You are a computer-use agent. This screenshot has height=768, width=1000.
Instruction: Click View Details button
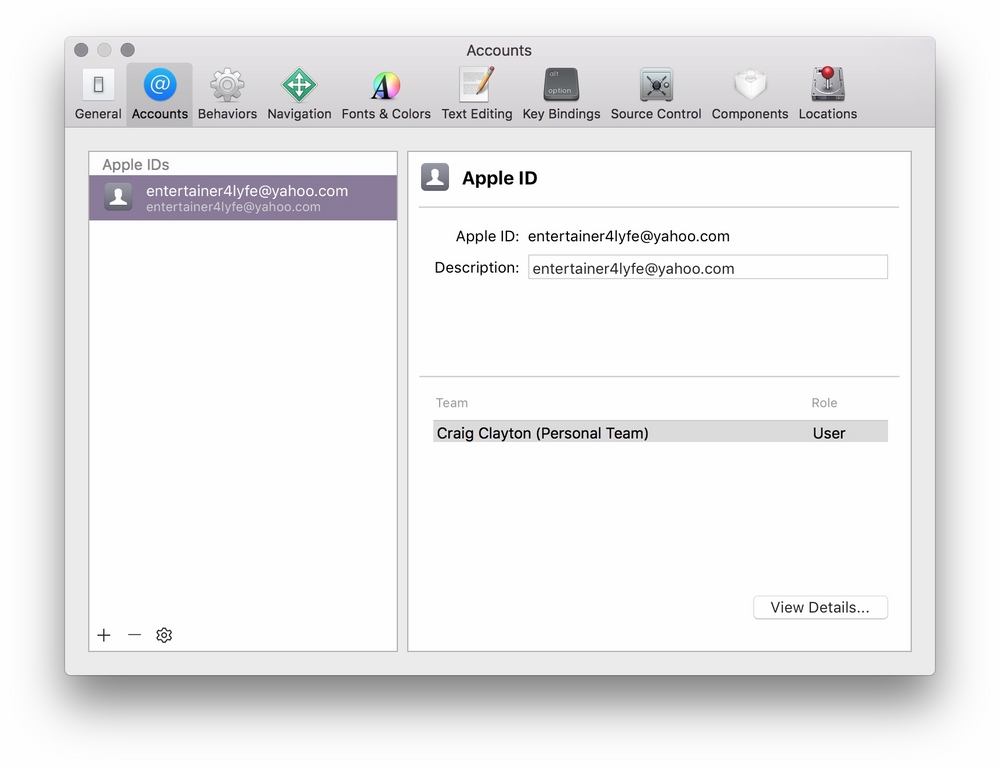[x=820, y=607]
